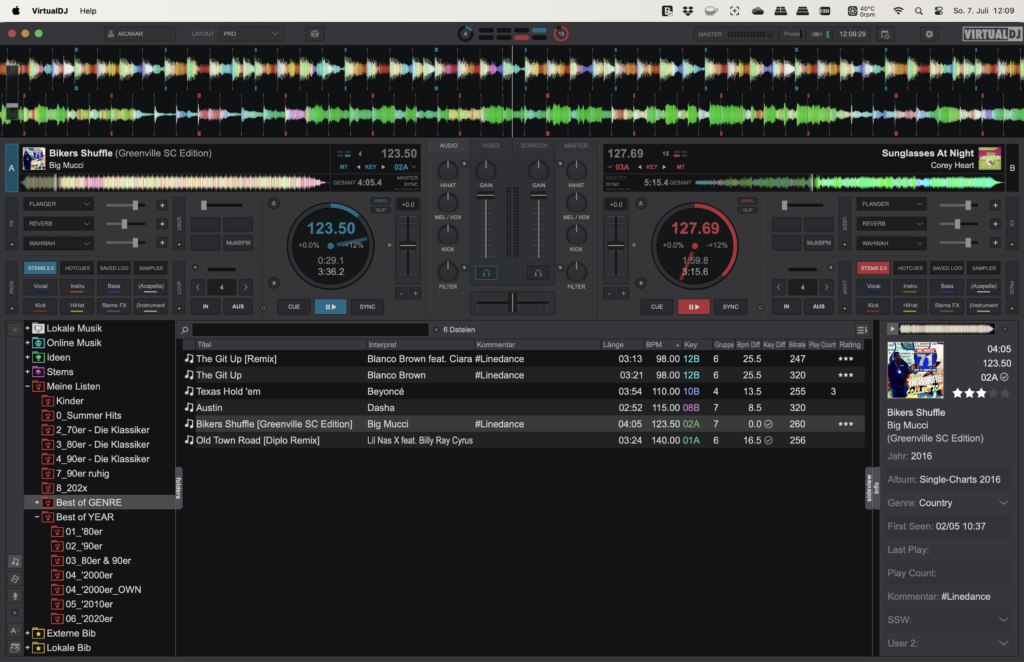
Task: Shift deck A key down with left arrow
Action: click(x=358, y=167)
